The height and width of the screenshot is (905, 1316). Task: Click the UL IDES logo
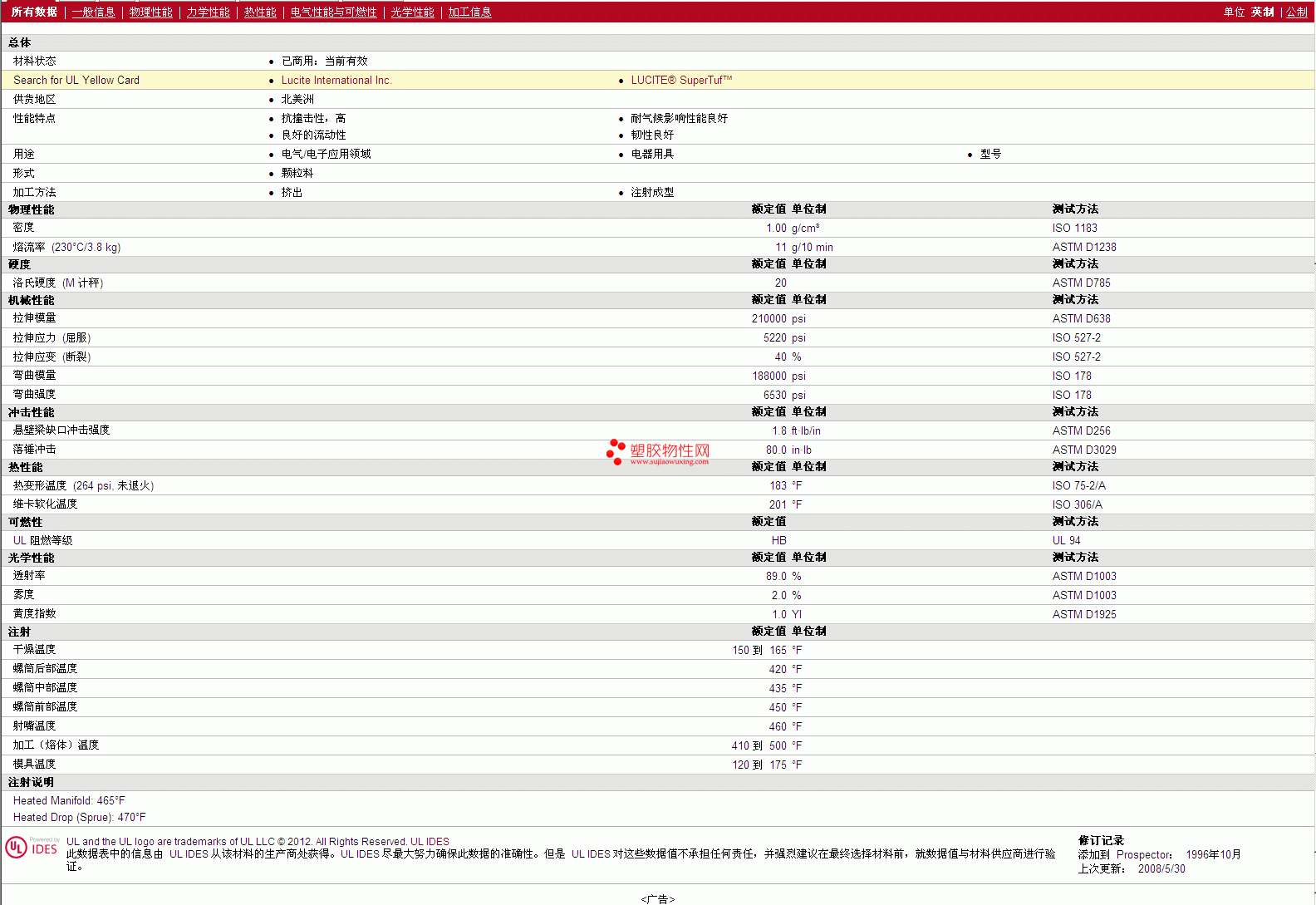pyautogui.click(x=32, y=847)
